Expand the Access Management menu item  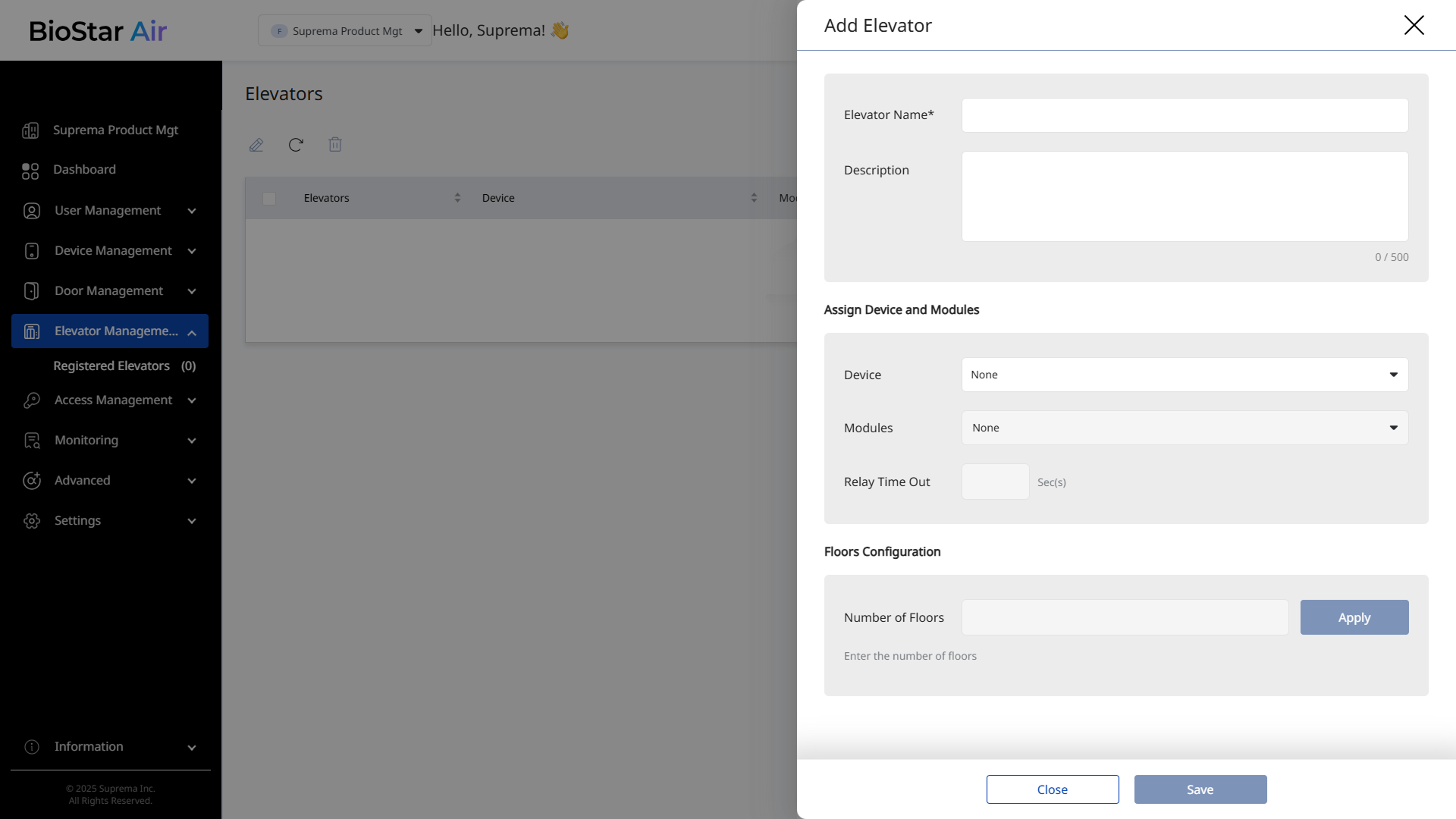(114, 400)
